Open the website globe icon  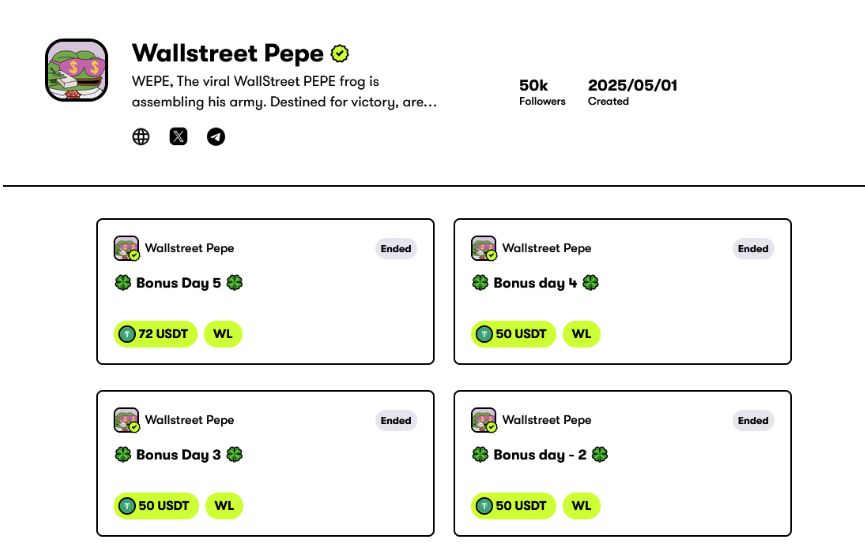coord(141,137)
